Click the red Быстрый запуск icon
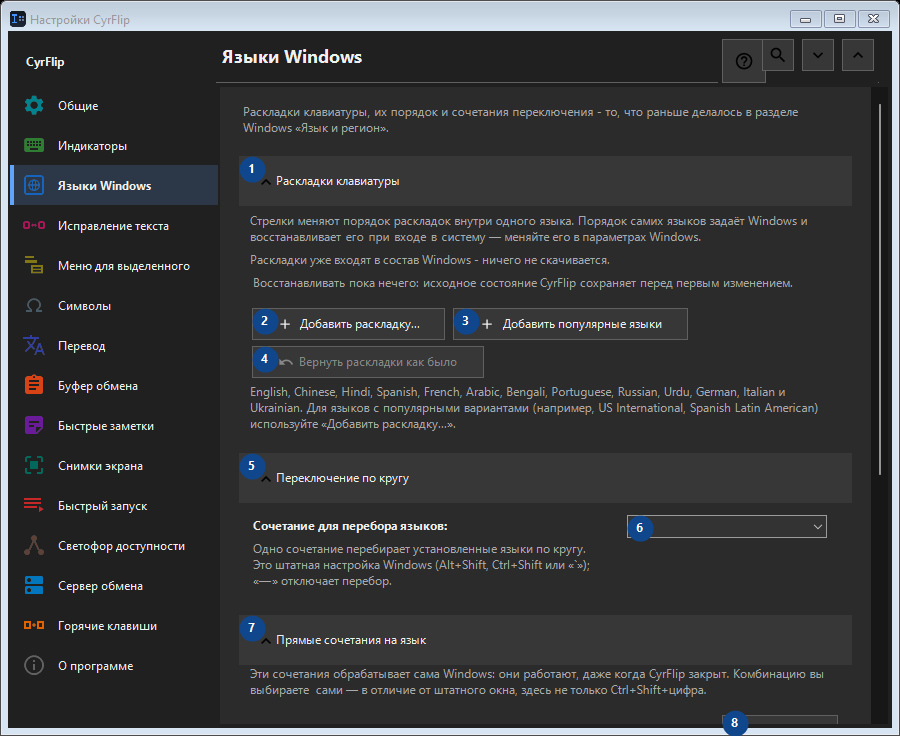 [x=34, y=506]
